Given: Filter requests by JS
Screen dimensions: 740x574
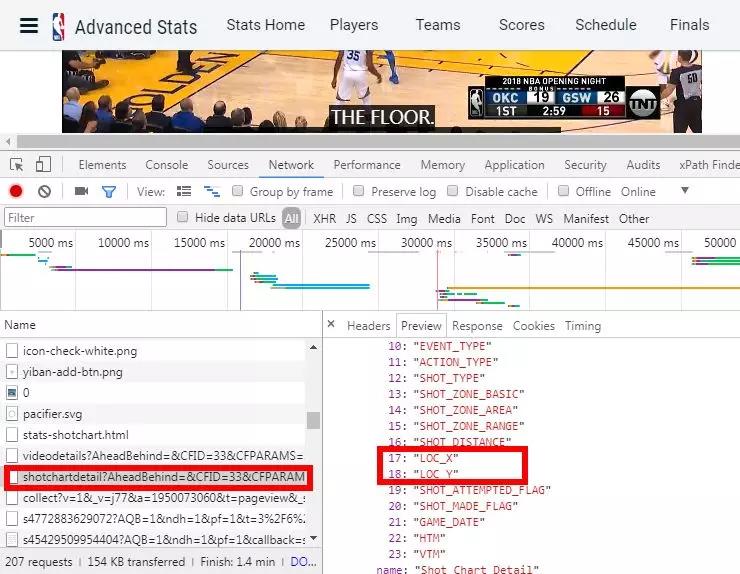Looking at the screenshot, I should click(351, 219).
